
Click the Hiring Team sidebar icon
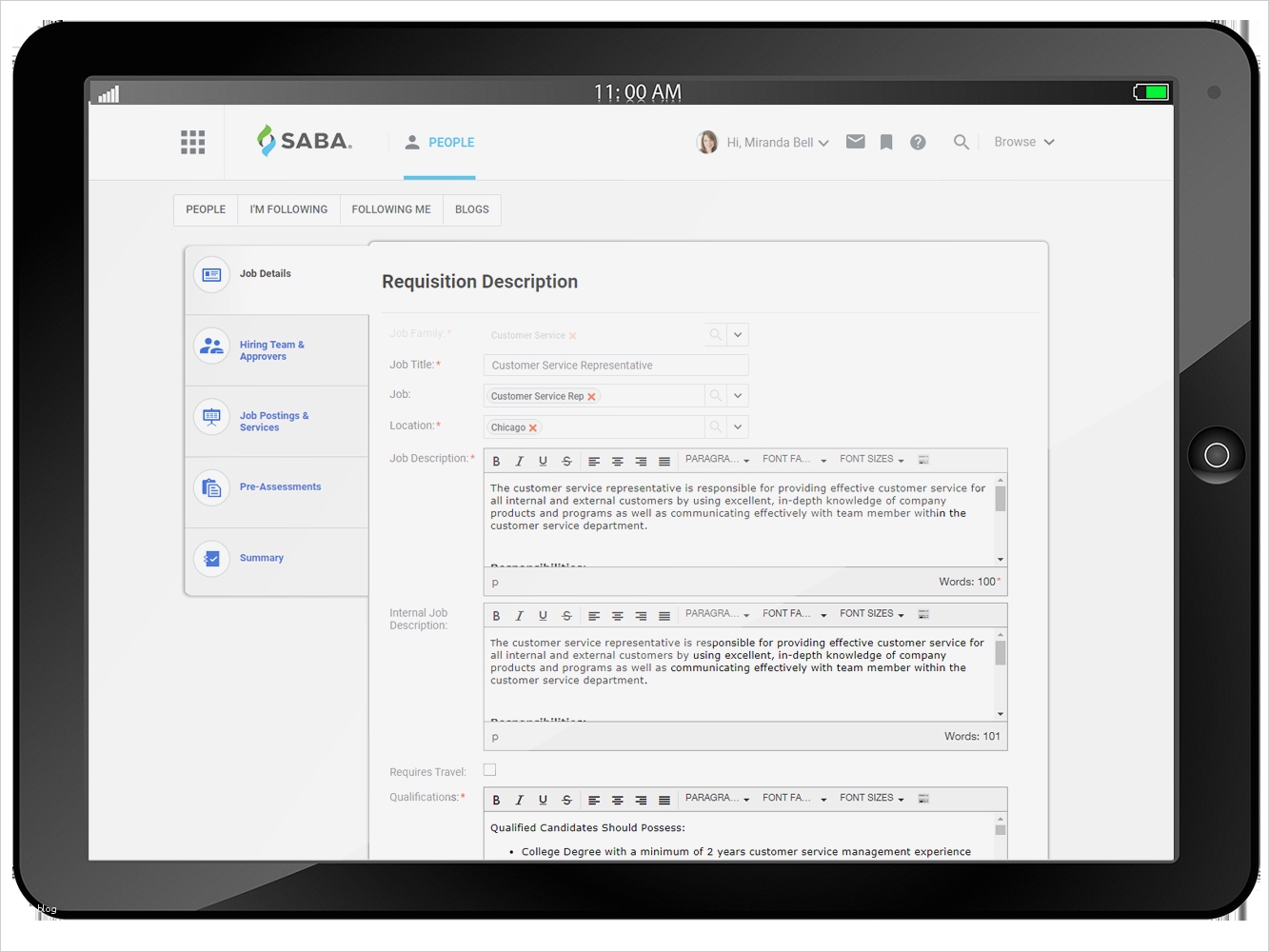211,346
